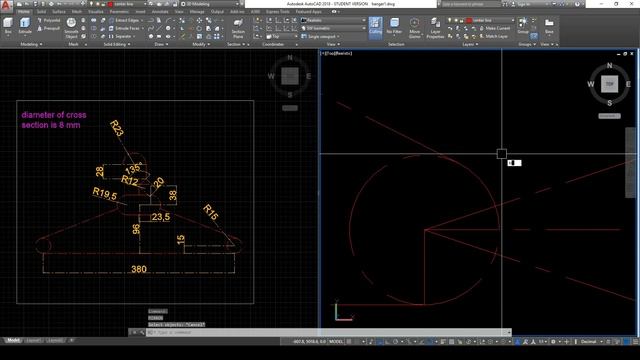Screen dimensions: 640x360
Task: Open the Annotate ribbon tab
Action: click(x=160, y=12)
